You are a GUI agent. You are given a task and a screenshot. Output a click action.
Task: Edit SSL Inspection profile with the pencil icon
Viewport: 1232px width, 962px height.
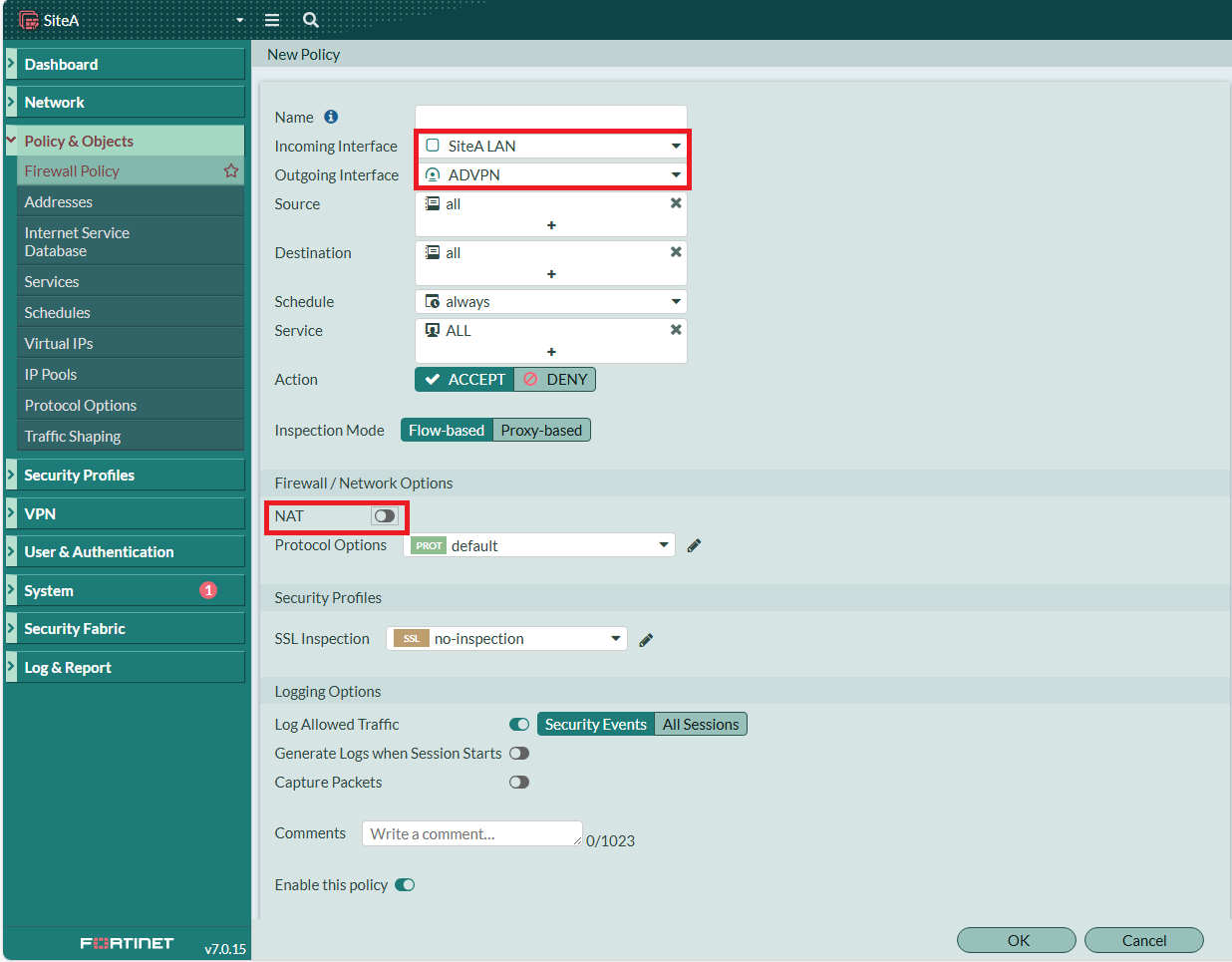pyautogui.click(x=646, y=640)
